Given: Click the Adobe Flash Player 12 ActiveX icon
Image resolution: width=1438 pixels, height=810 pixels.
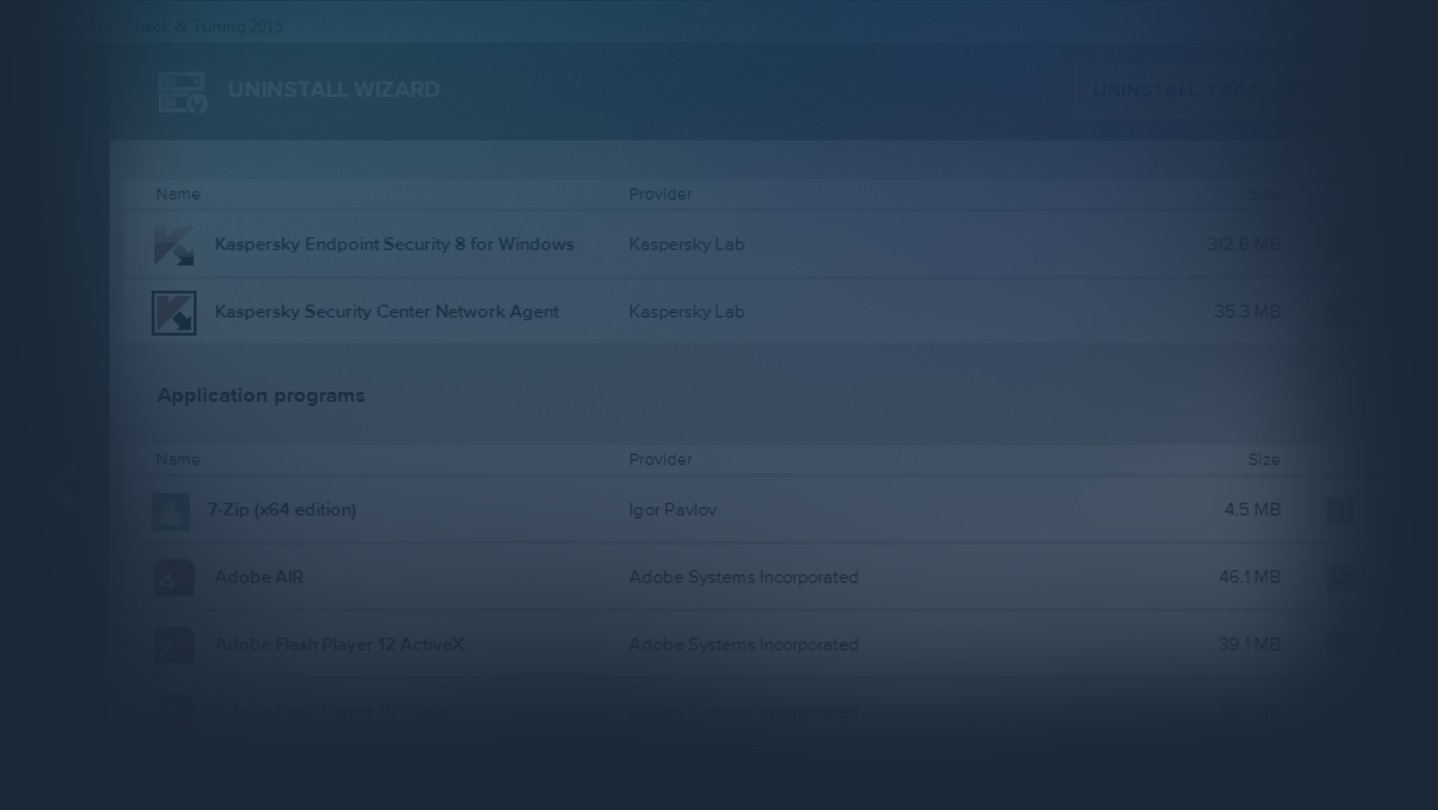Looking at the screenshot, I should click(x=174, y=645).
